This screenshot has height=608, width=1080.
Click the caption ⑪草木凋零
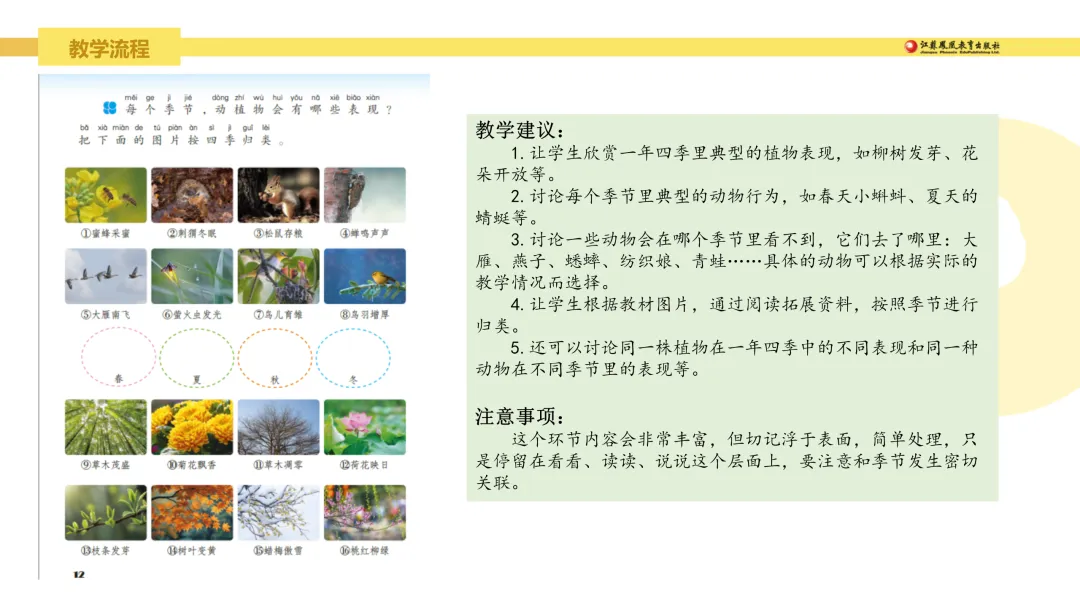(278, 465)
